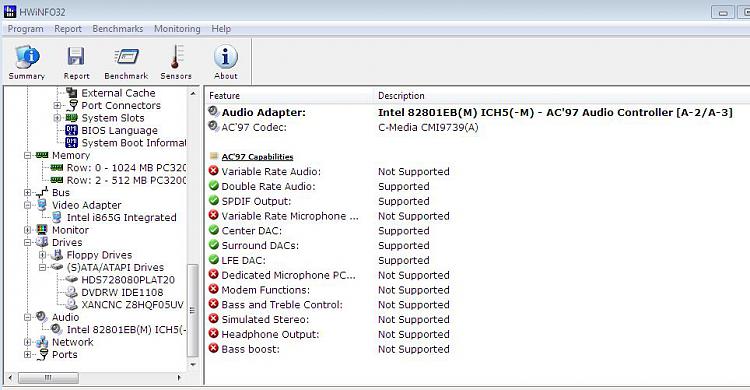This screenshot has height=390, width=750.
Task: Open the Benchmarks menu
Action: [x=118, y=29]
